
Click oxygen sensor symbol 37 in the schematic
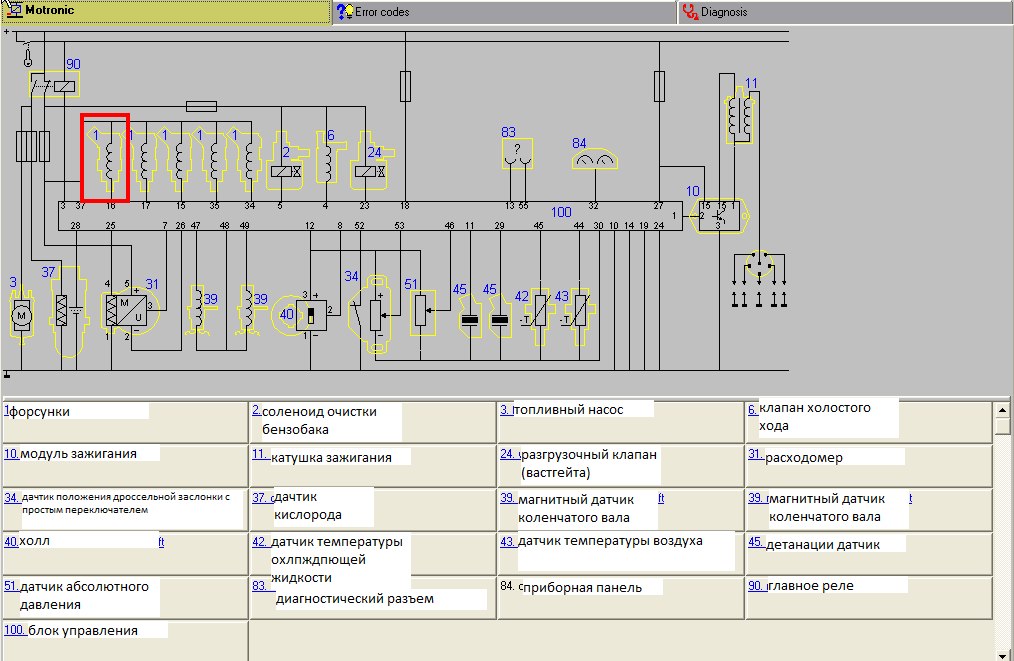coord(66,310)
